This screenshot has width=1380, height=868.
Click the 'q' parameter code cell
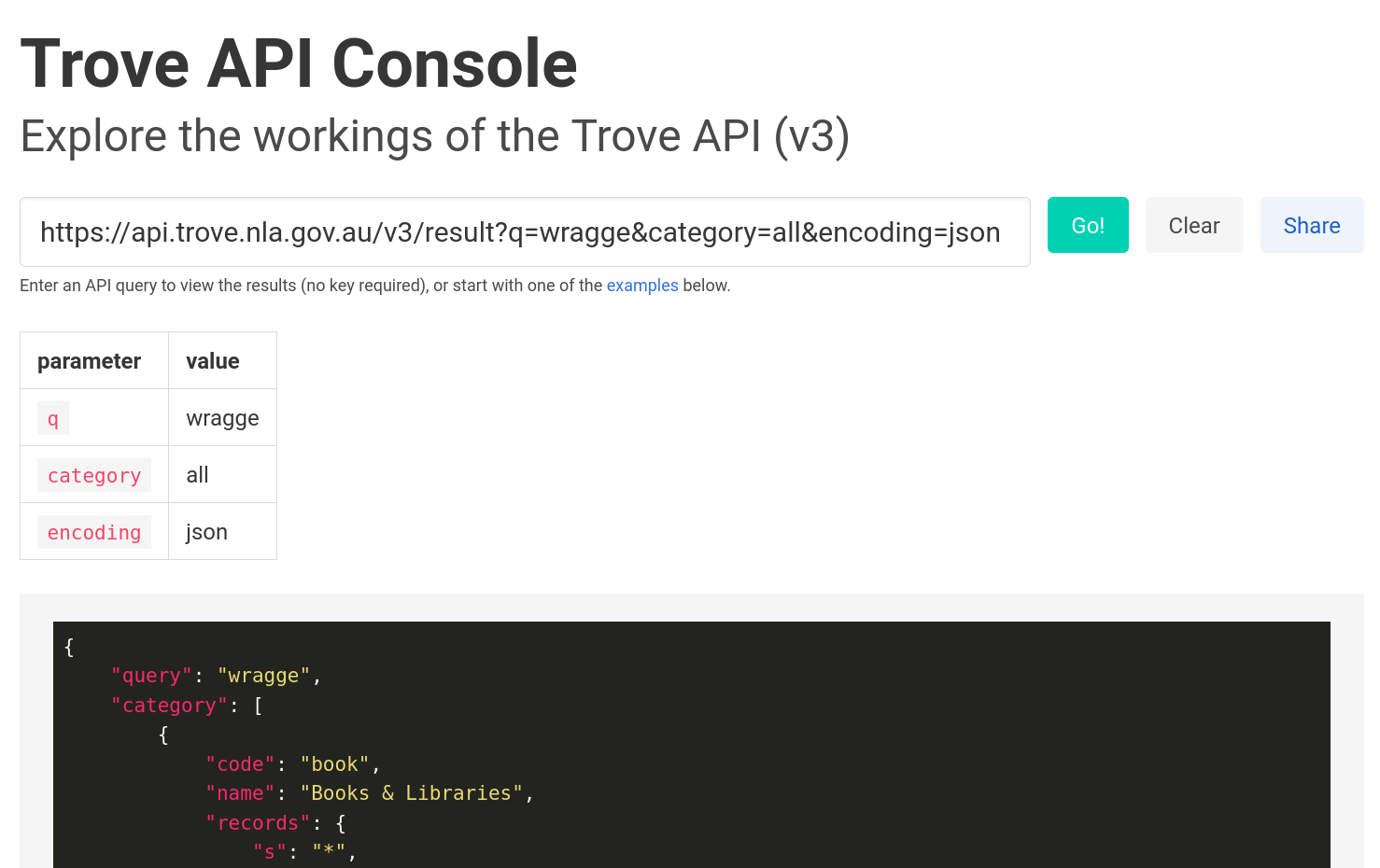click(x=53, y=418)
